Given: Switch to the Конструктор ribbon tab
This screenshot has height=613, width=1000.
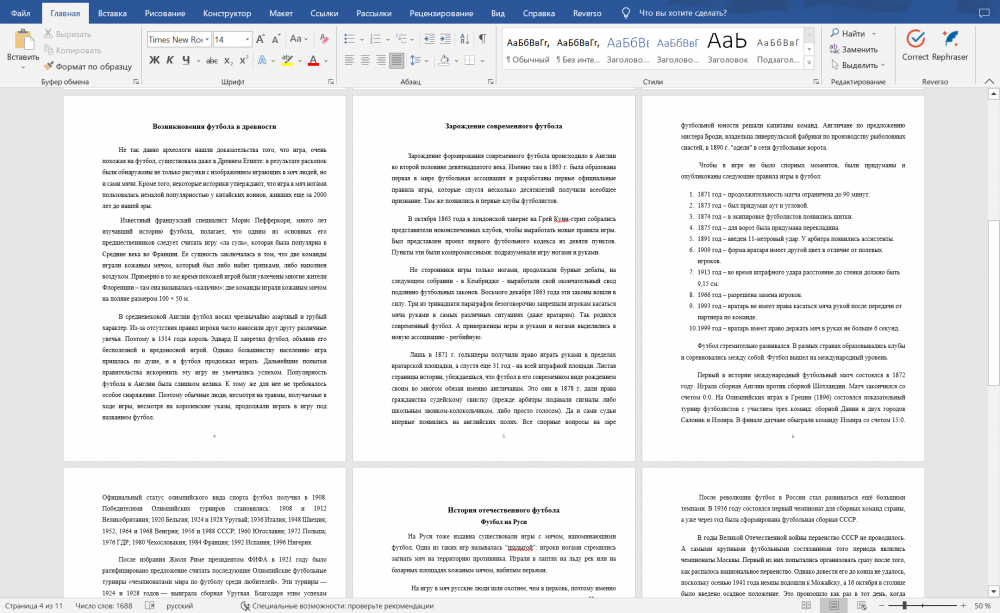Looking at the screenshot, I should click(227, 13).
